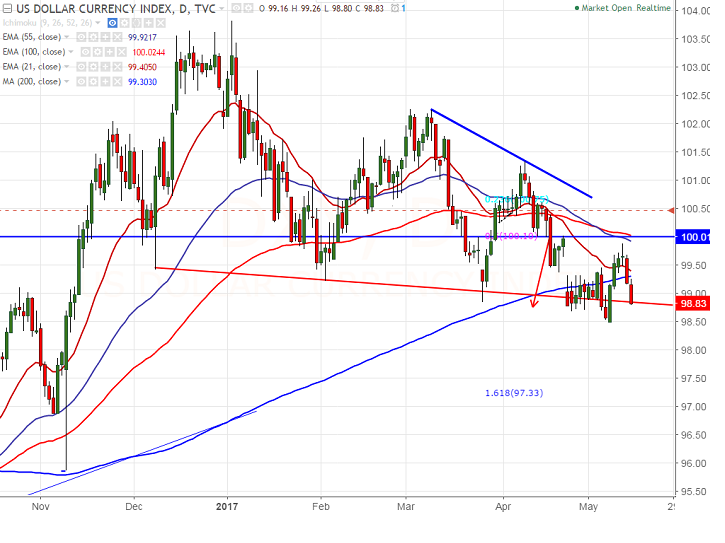Click plus icon on MA (200, close)

[x=105, y=81]
